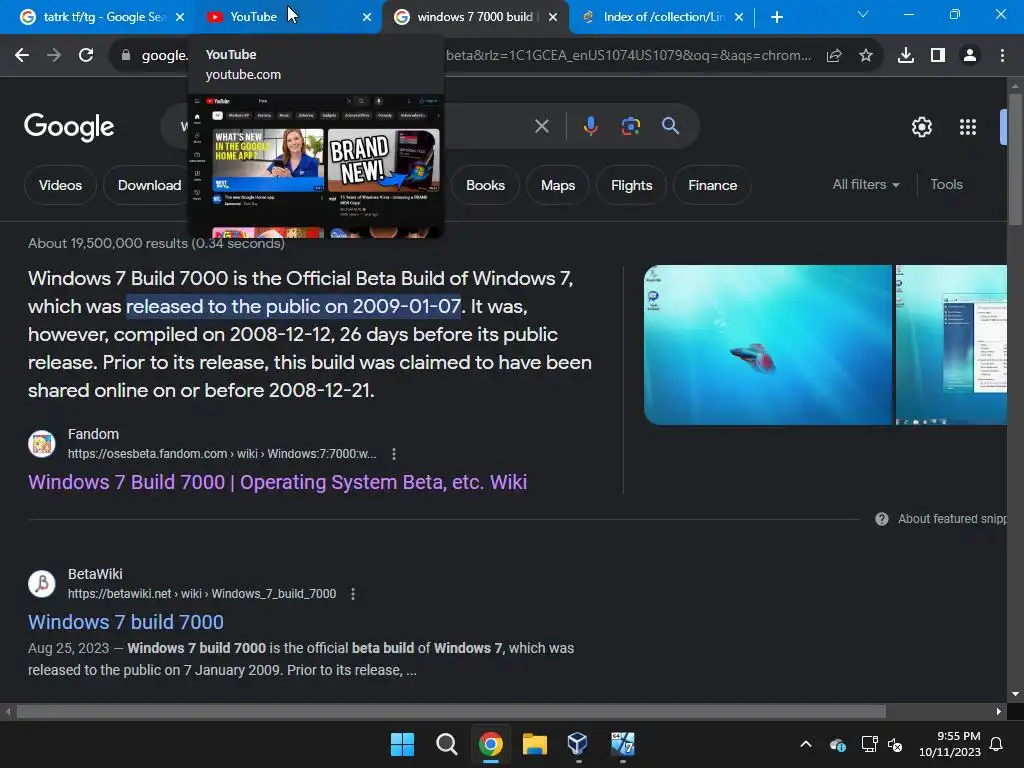Screen dimensions: 1024x768
Task: Open Windows taskbar search
Action: pos(447,744)
